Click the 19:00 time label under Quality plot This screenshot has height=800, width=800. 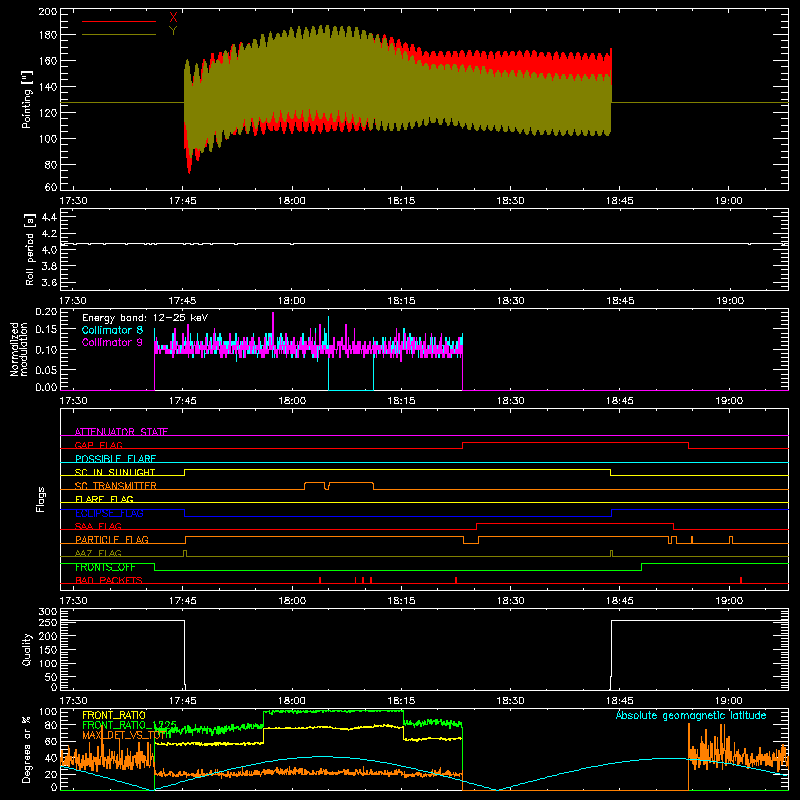pos(729,701)
